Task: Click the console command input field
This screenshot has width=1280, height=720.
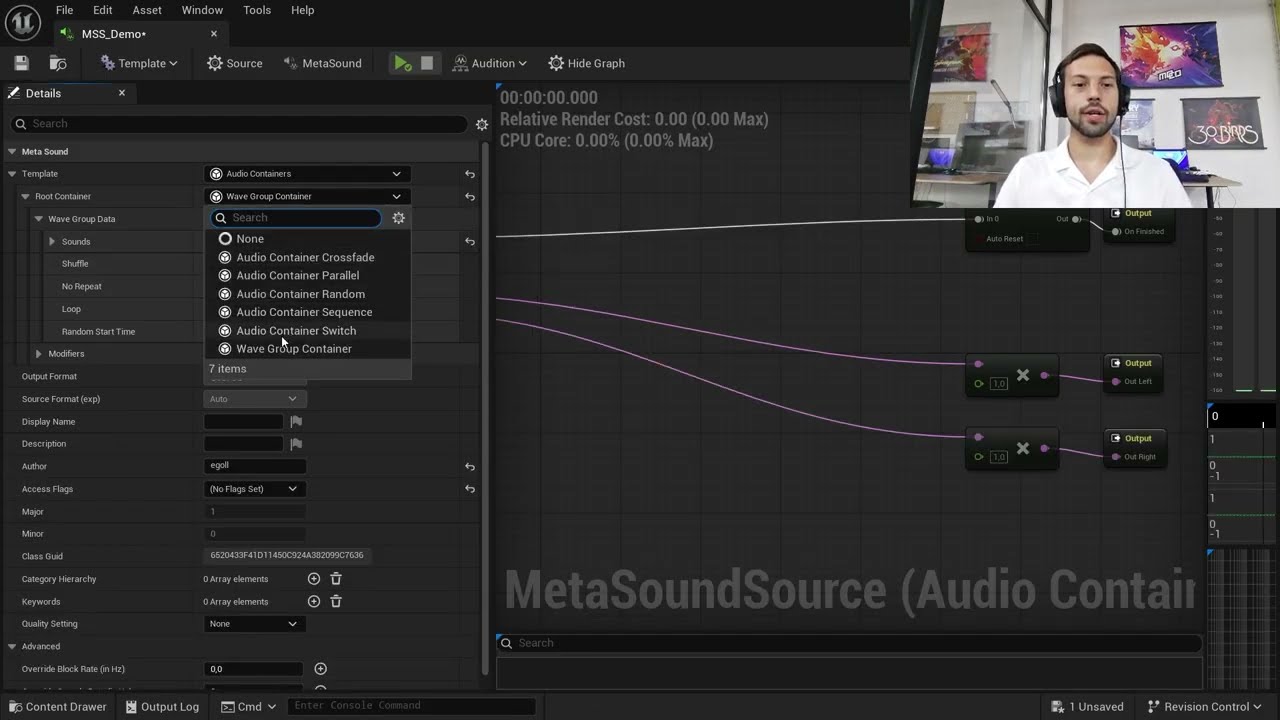Action: click(412, 706)
